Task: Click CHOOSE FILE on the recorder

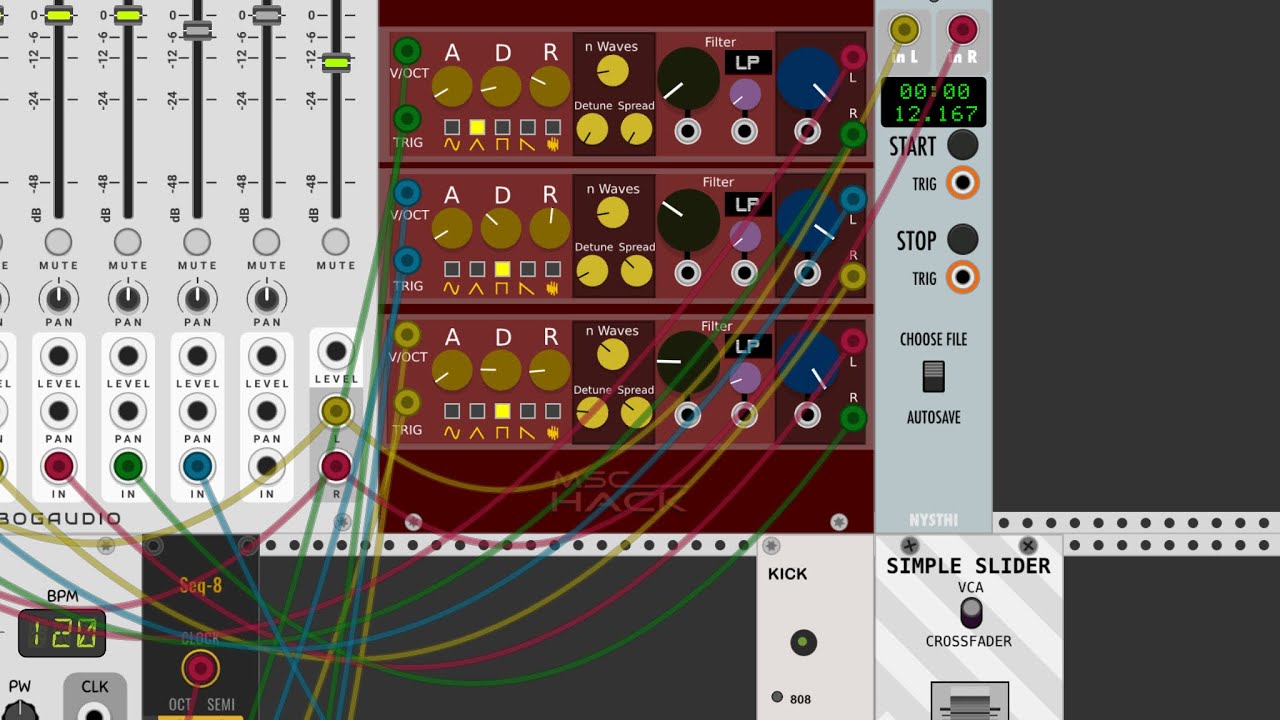Action: click(933, 340)
